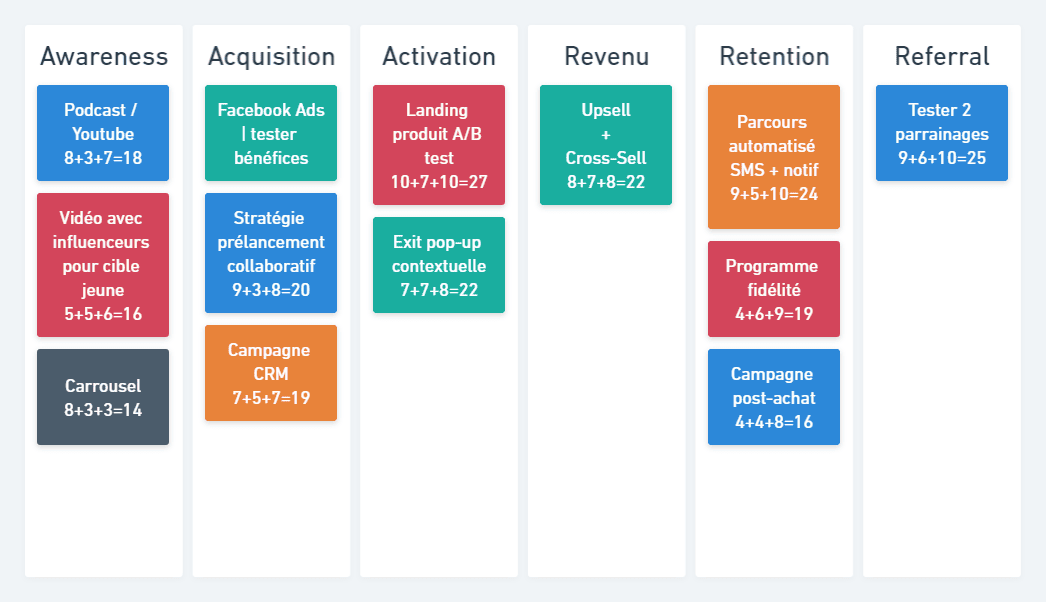Open the Facebook Ads tester bénéfices card

[x=271, y=133]
